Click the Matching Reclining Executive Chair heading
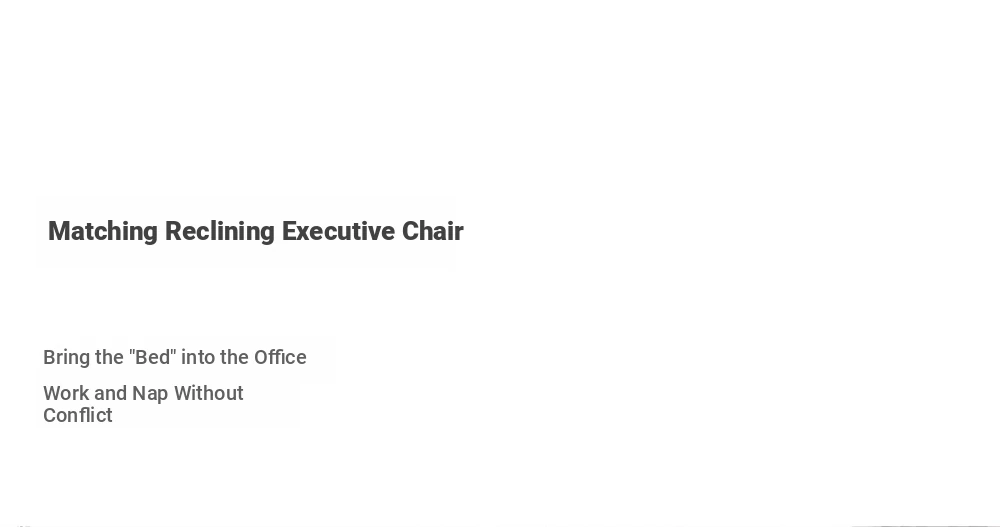The height and width of the screenshot is (527, 1000). [256, 231]
